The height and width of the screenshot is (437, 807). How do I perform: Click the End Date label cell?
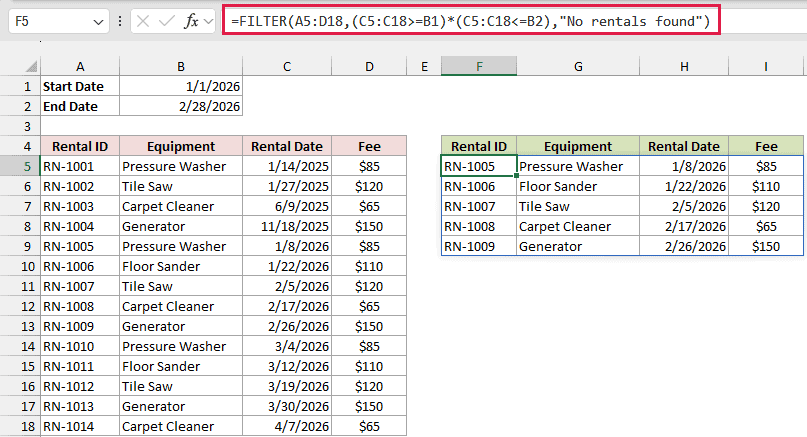point(80,107)
